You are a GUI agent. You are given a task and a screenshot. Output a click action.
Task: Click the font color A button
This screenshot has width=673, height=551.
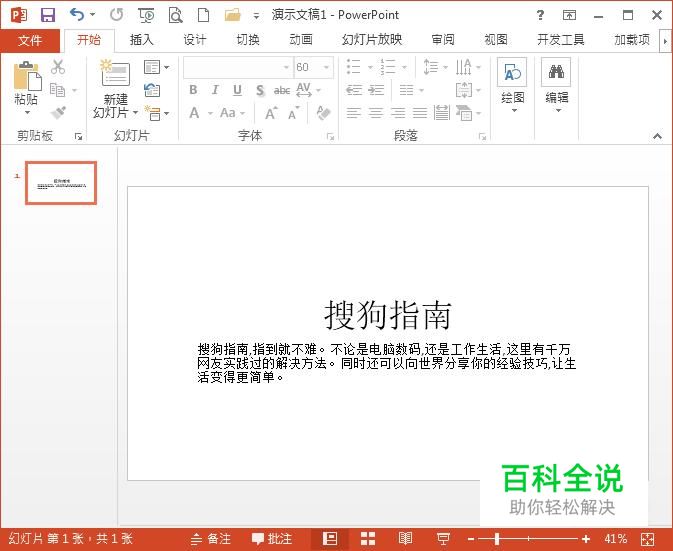pos(194,113)
